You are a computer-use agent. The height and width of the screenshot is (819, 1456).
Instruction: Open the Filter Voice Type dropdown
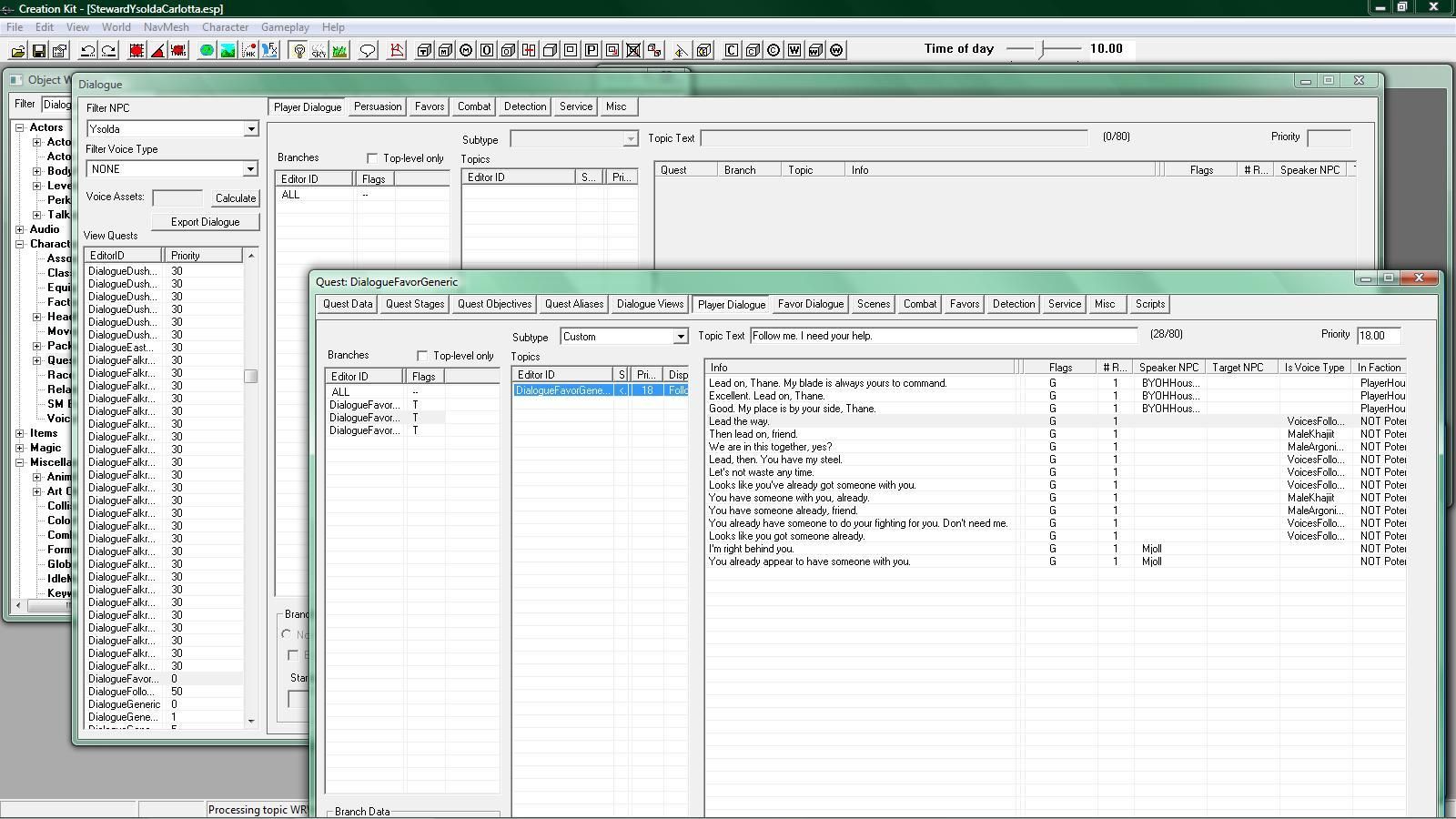tap(251, 169)
